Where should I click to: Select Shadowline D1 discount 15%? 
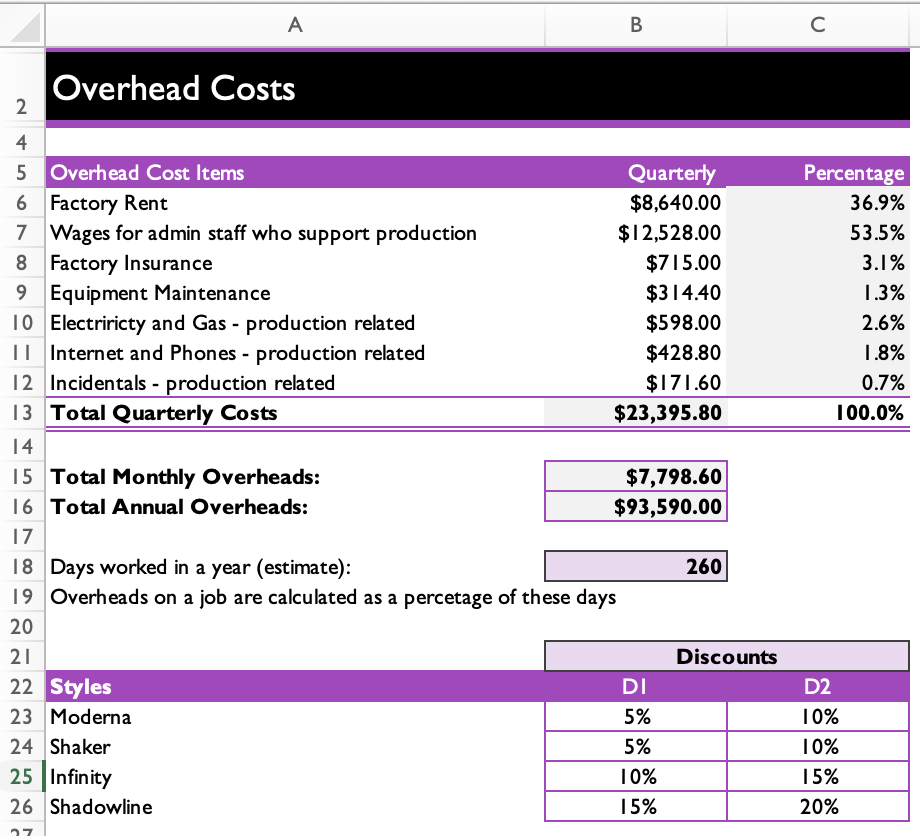636,806
